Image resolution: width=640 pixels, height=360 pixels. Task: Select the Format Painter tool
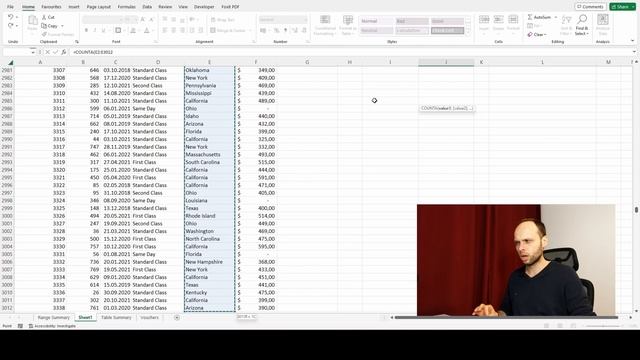58,34
